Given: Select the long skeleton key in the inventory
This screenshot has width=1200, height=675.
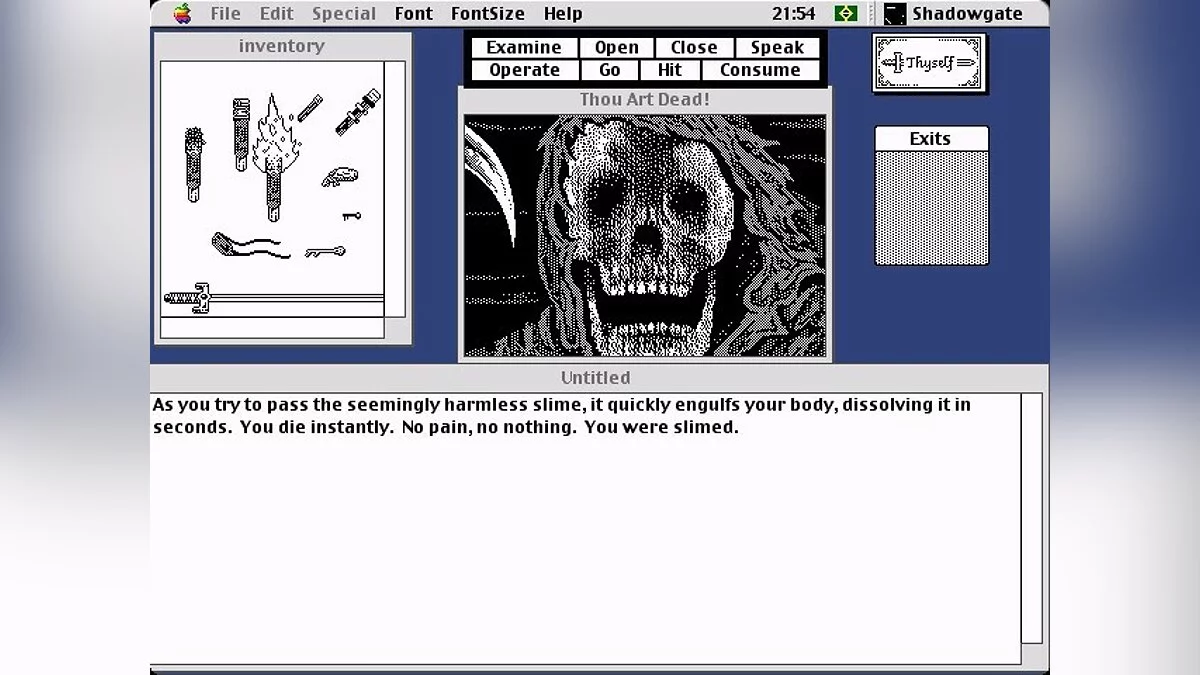Looking at the screenshot, I should [325, 251].
